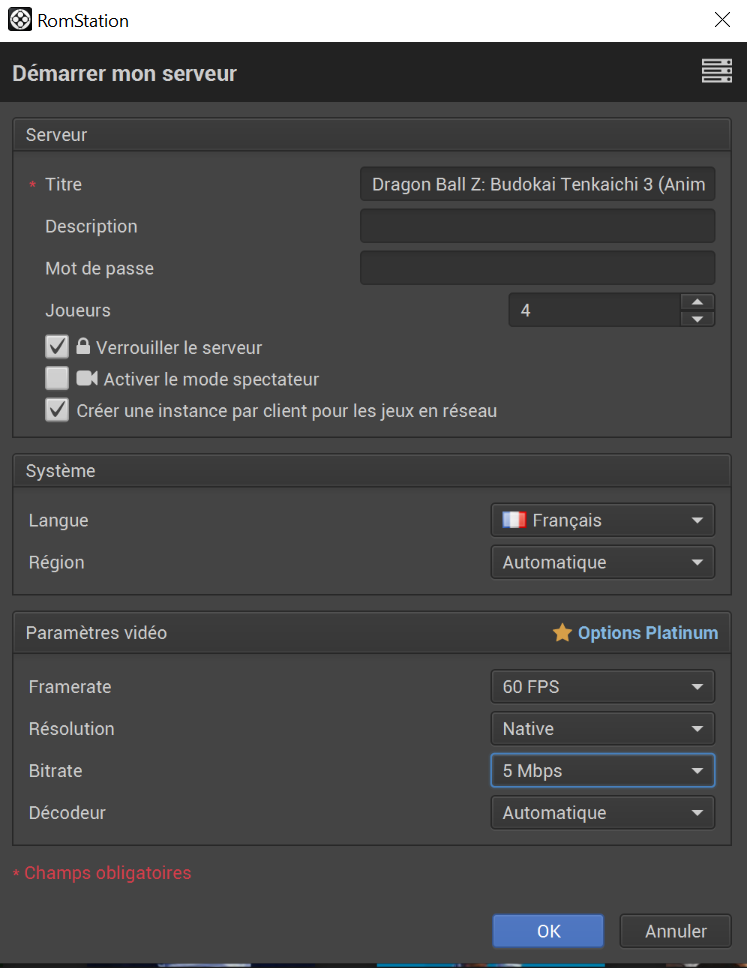Enable Activer le mode spectateur checkbox
Viewport: 747px width, 968px height.
coord(57,378)
